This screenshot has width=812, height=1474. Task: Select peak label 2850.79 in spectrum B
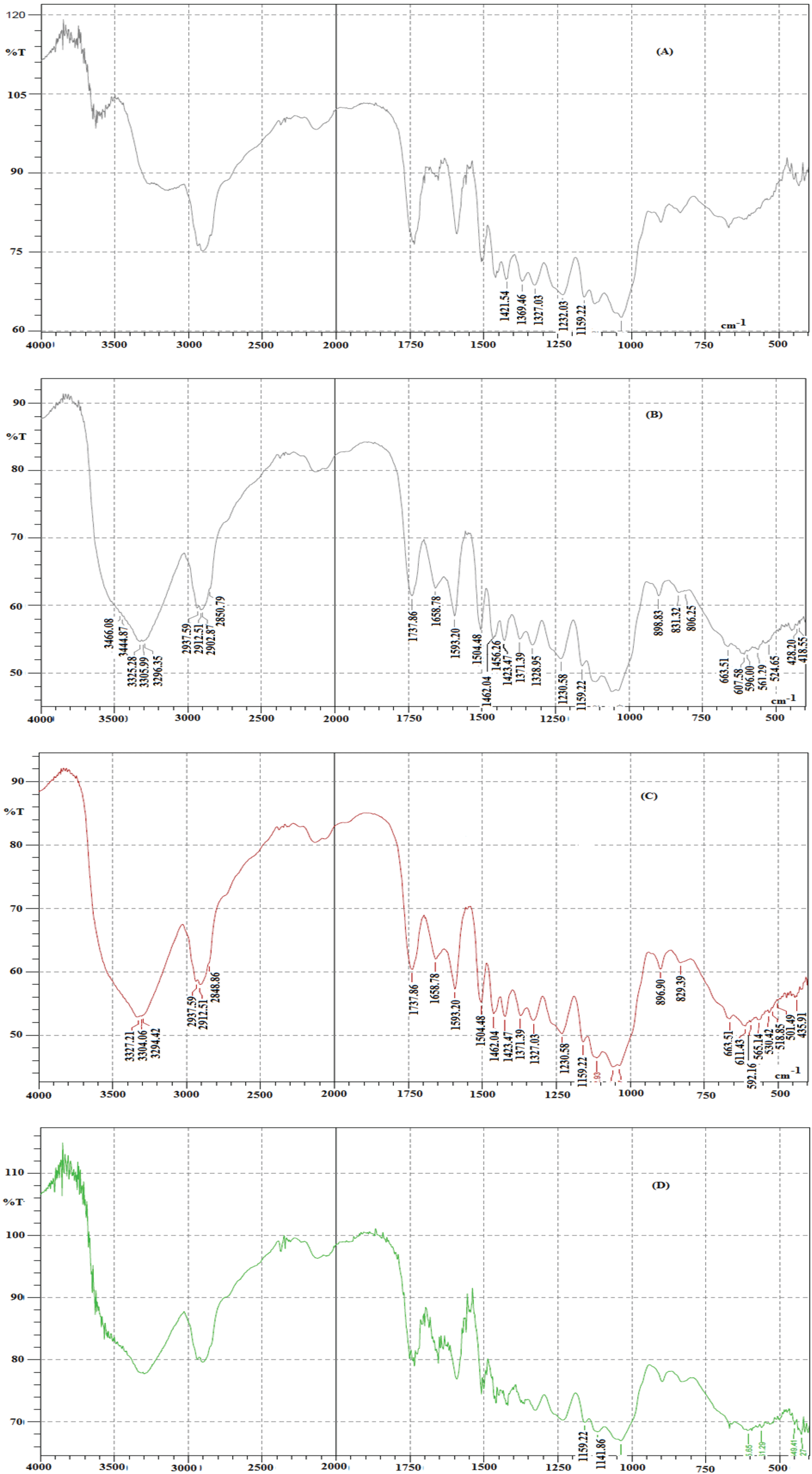[x=221, y=611]
